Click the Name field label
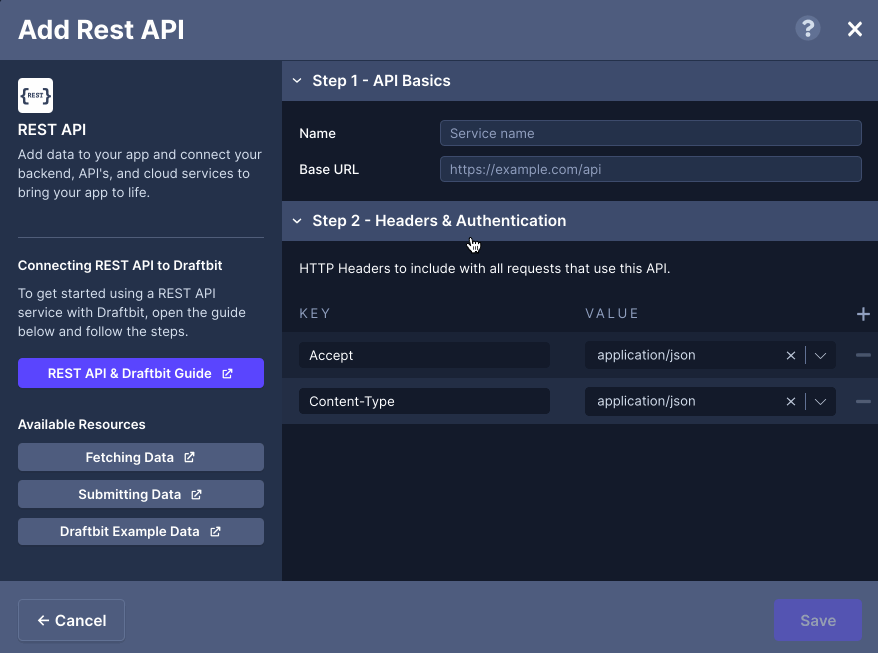The width and height of the screenshot is (878, 653). [x=317, y=133]
